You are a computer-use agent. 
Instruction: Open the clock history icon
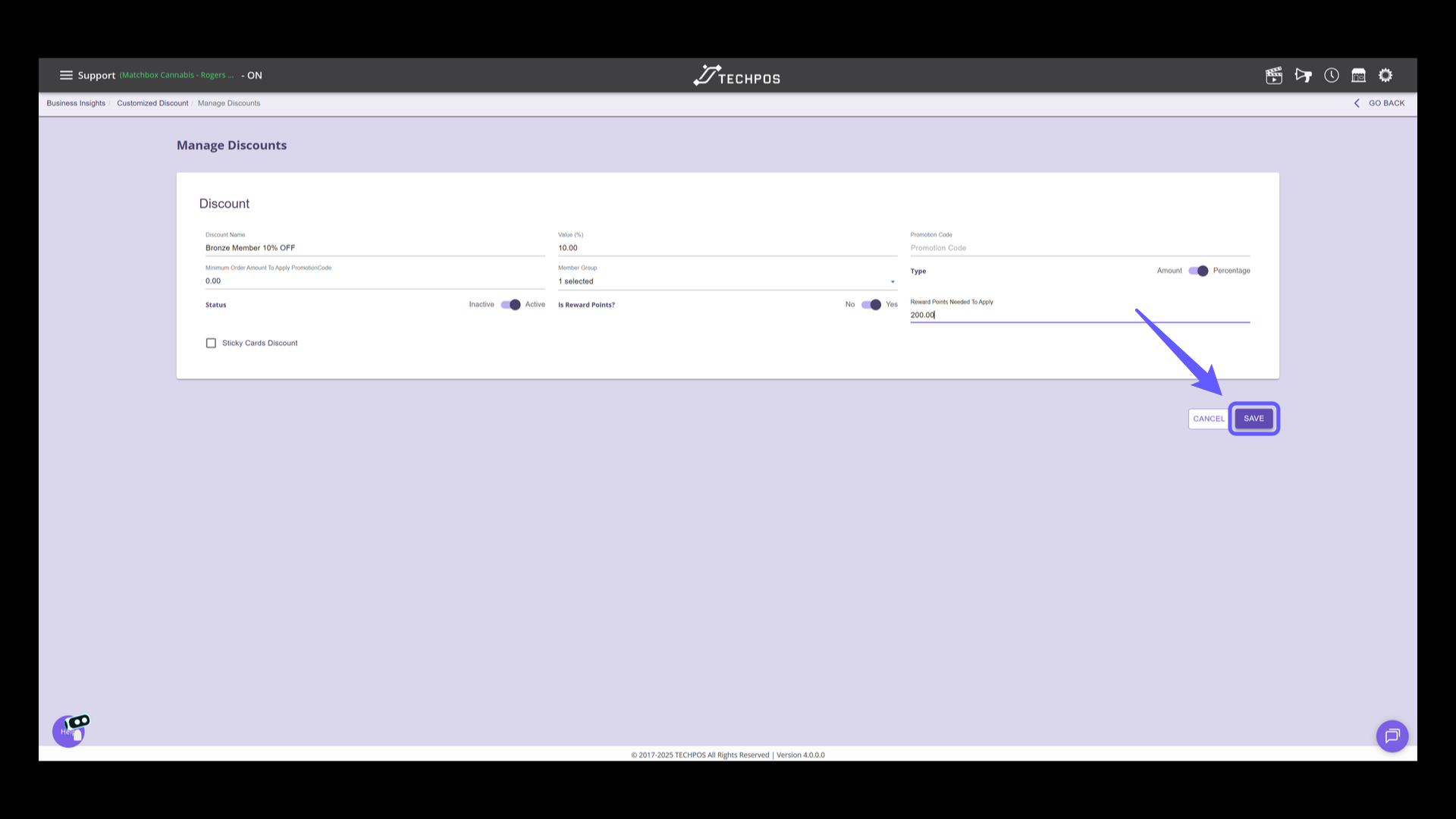pos(1332,75)
